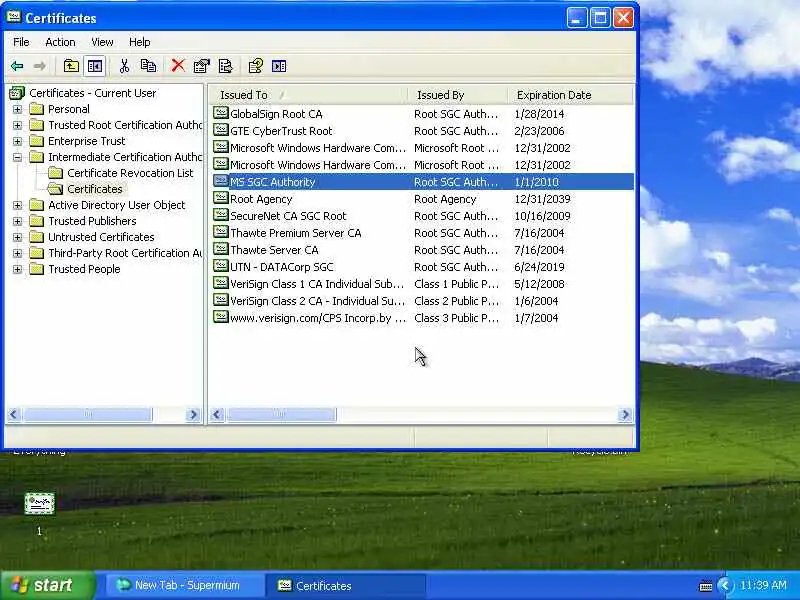Sort by the Issued To column header
Screen dimensions: 800x600
pos(308,95)
